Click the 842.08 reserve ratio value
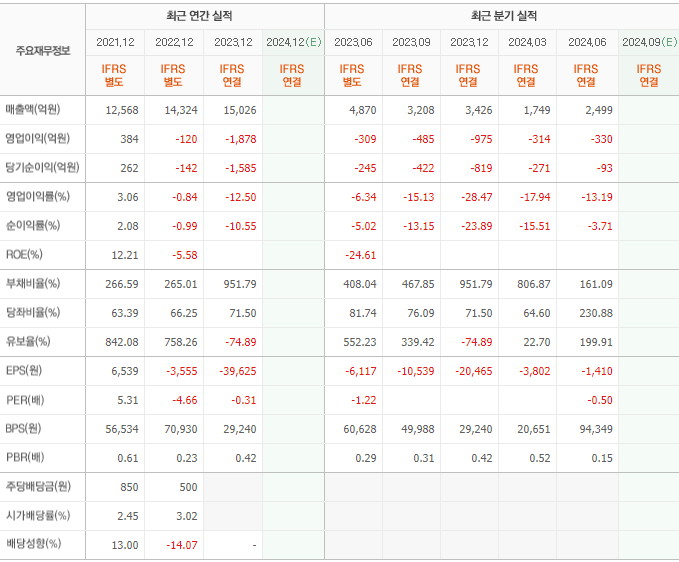Viewport: 679px width, 562px height. tap(122, 342)
